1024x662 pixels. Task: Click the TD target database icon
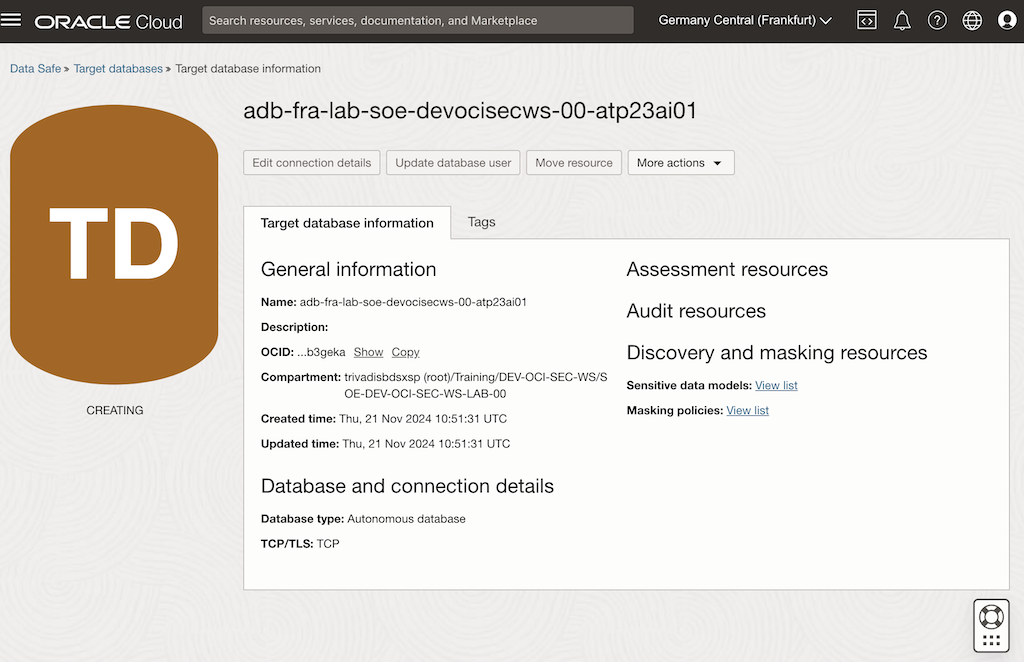[x=114, y=244]
